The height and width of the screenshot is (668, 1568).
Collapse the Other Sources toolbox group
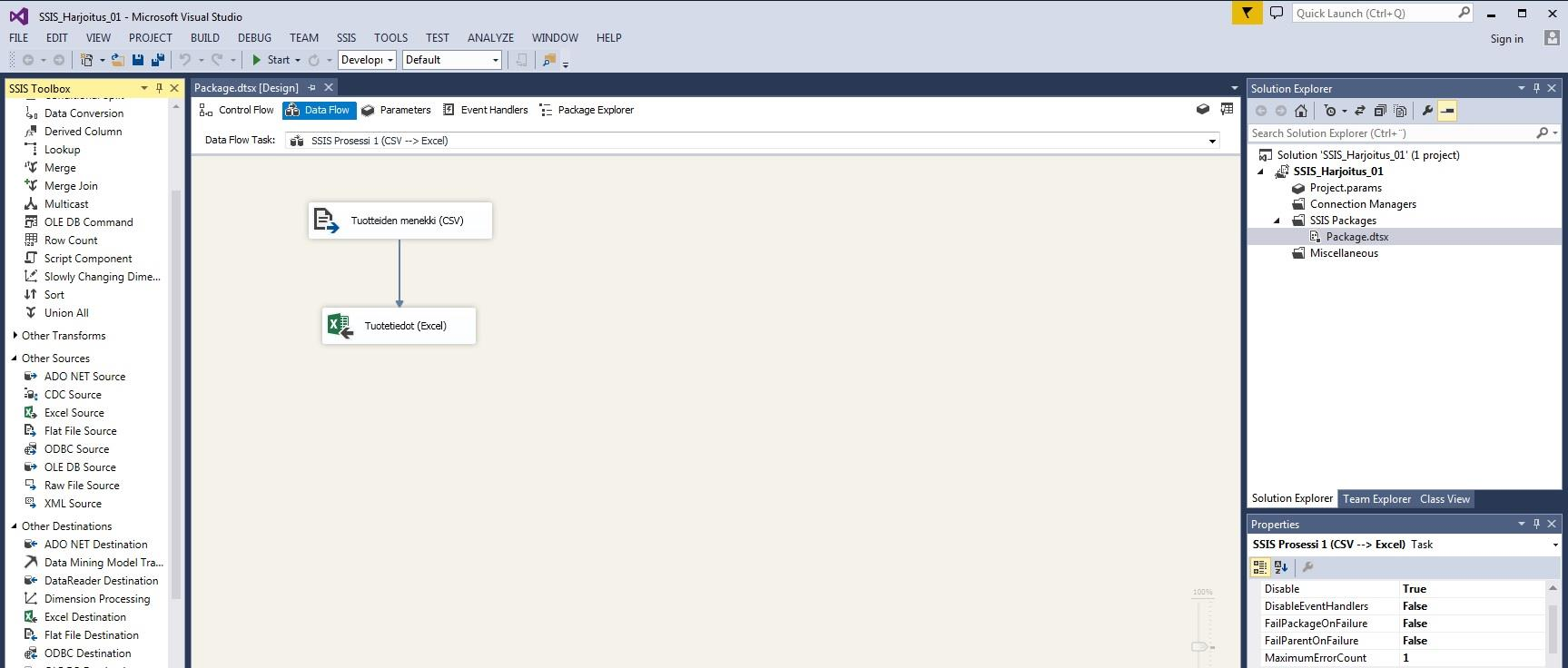pyautogui.click(x=15, y=359)
